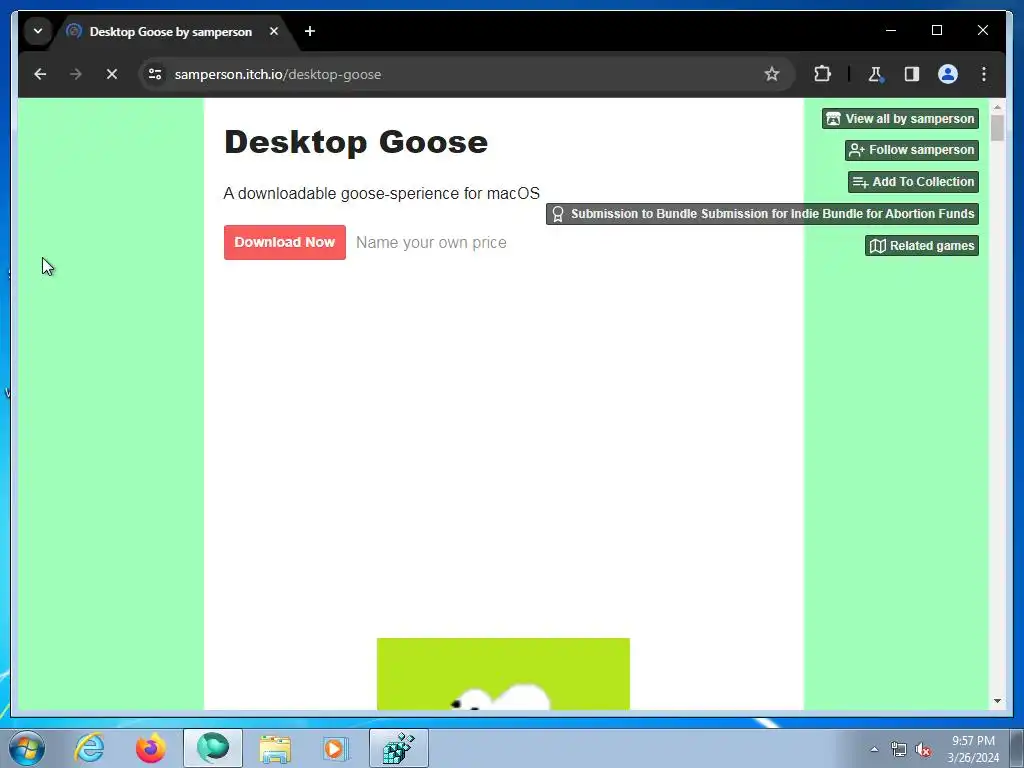Click the Download Now button
Viewport: 1024px width, 768px height.
(x=285, y=242)
